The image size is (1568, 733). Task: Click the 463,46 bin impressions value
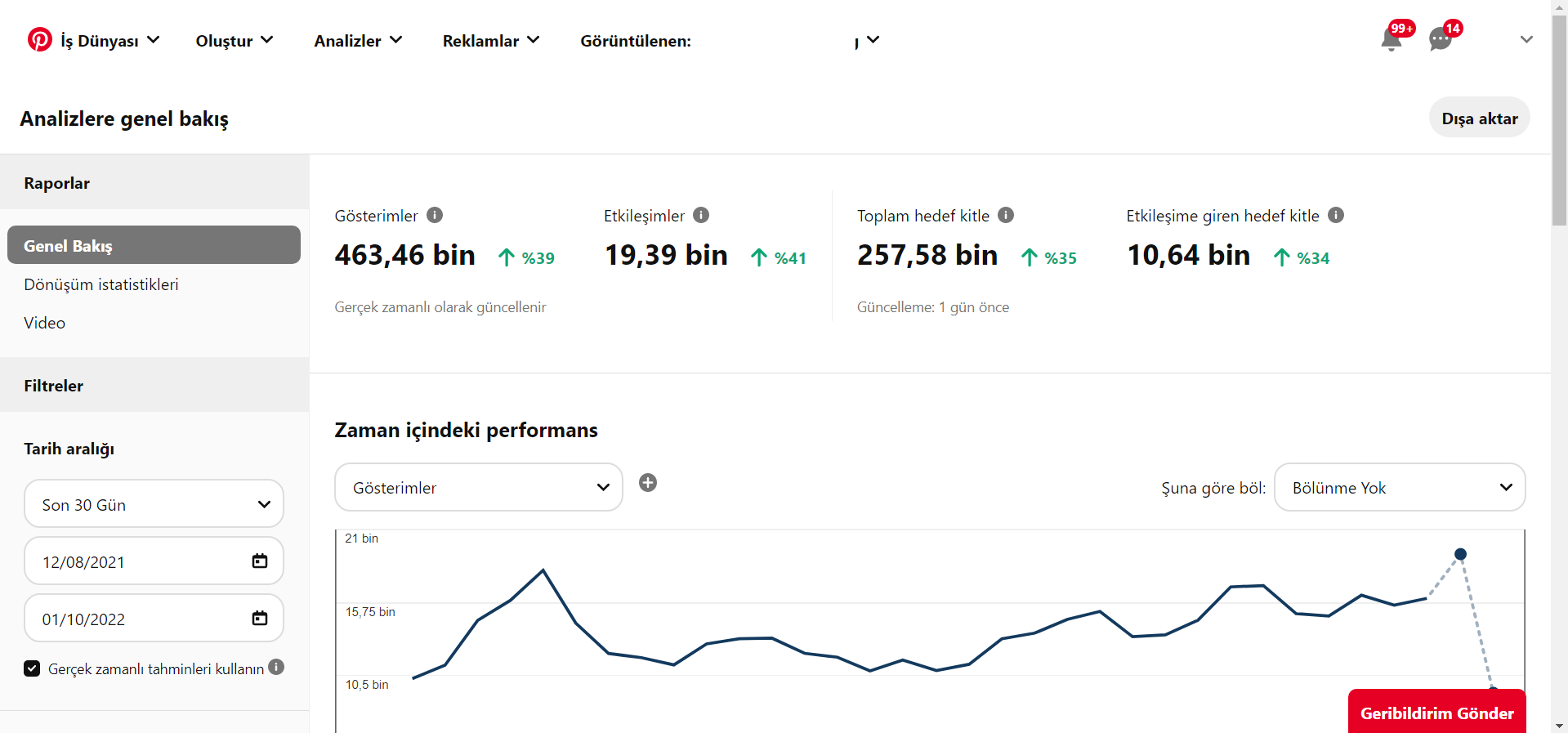coord(405,255)
